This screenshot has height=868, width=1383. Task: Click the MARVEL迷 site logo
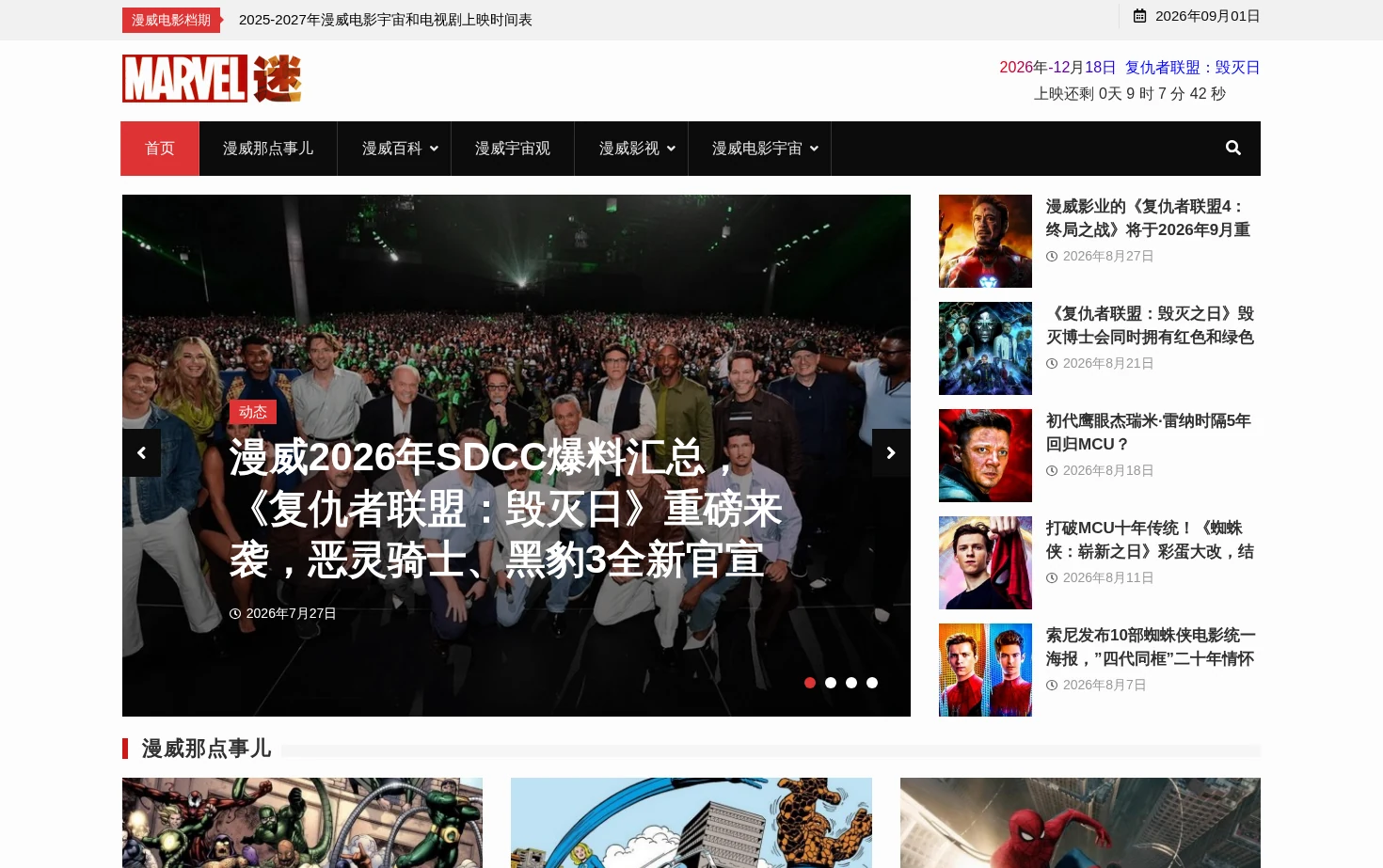(212, 78)
